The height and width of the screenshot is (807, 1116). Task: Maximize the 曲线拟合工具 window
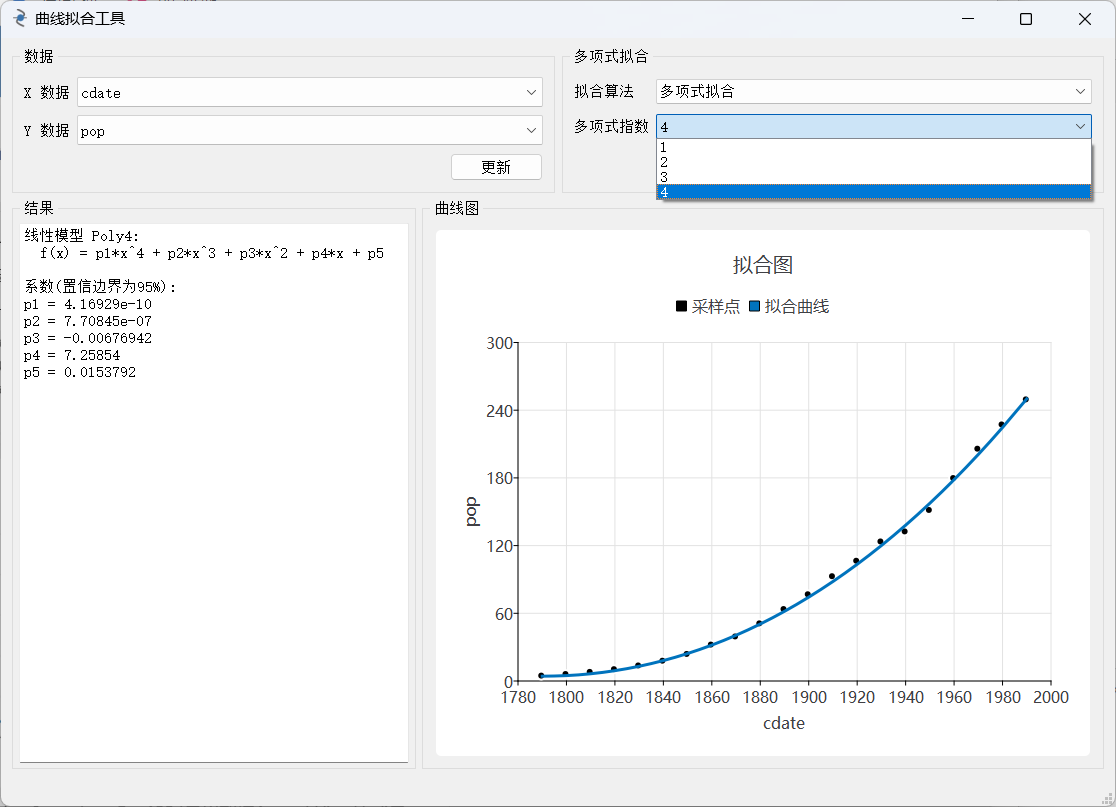pos(1025,19)
